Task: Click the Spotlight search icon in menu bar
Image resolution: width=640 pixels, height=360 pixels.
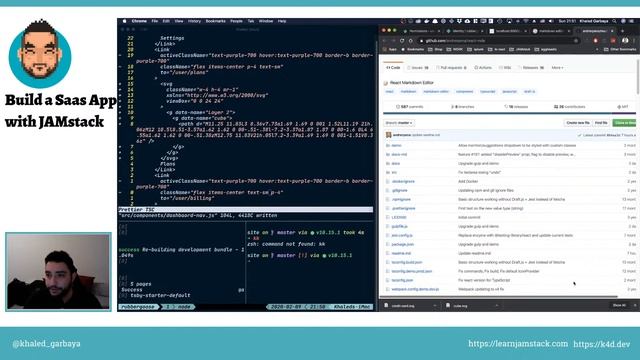Action: click(614, 21)
